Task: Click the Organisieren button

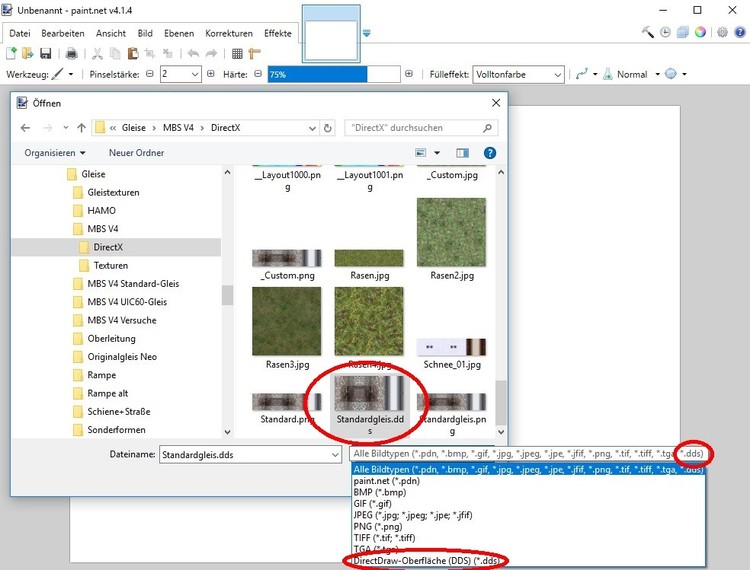Action: pos(55,153)
